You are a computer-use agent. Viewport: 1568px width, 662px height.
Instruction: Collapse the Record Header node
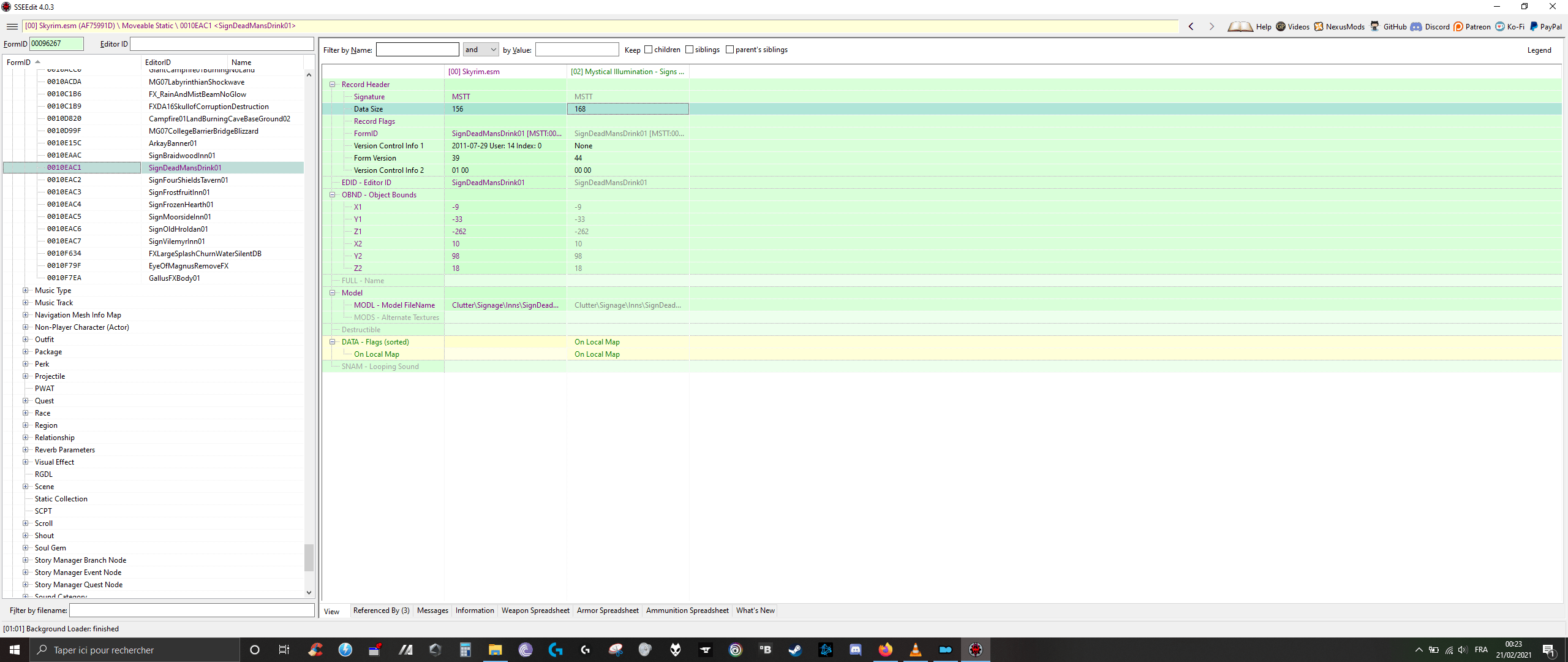click(333, 85)
